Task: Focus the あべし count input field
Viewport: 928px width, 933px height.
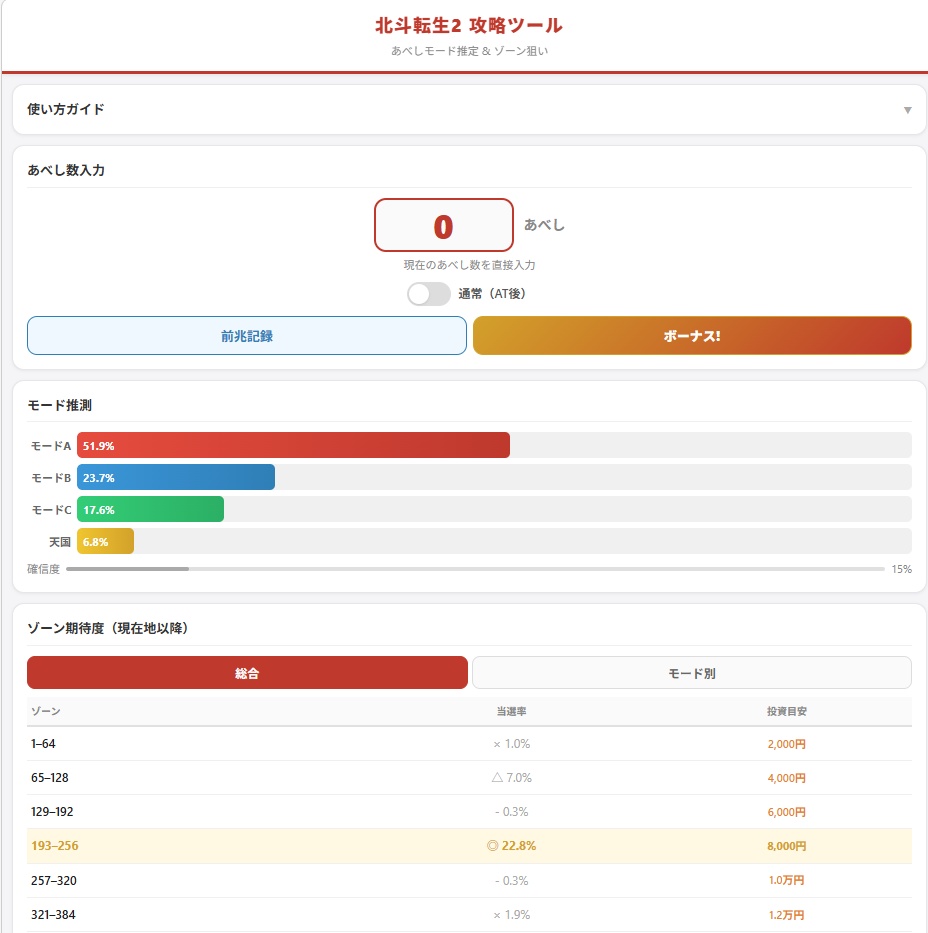Action: click(444, 225)
